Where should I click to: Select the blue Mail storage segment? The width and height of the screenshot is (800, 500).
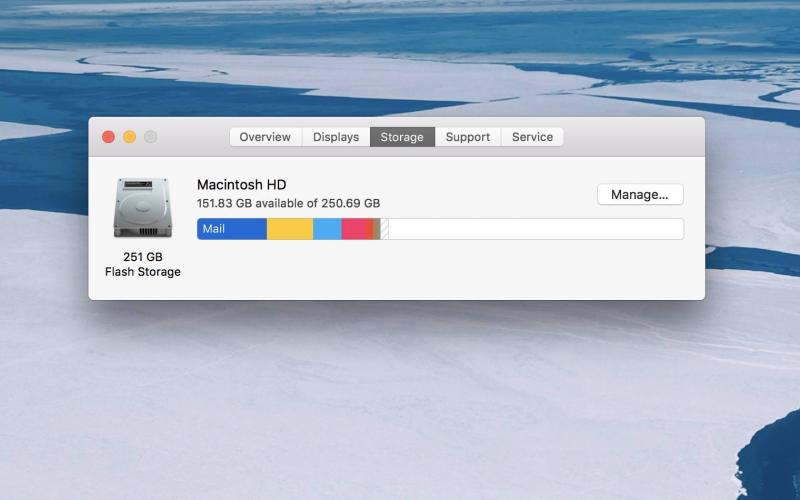[232, 229]
